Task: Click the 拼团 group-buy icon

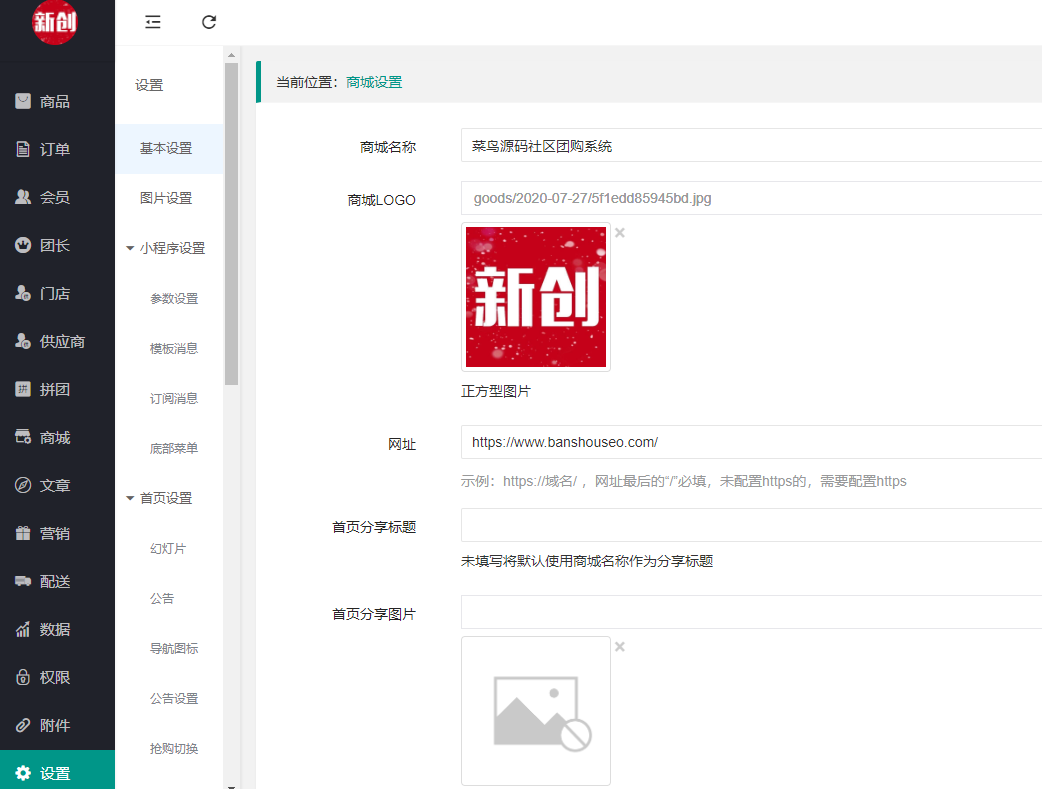Action: tap(23, 389)
